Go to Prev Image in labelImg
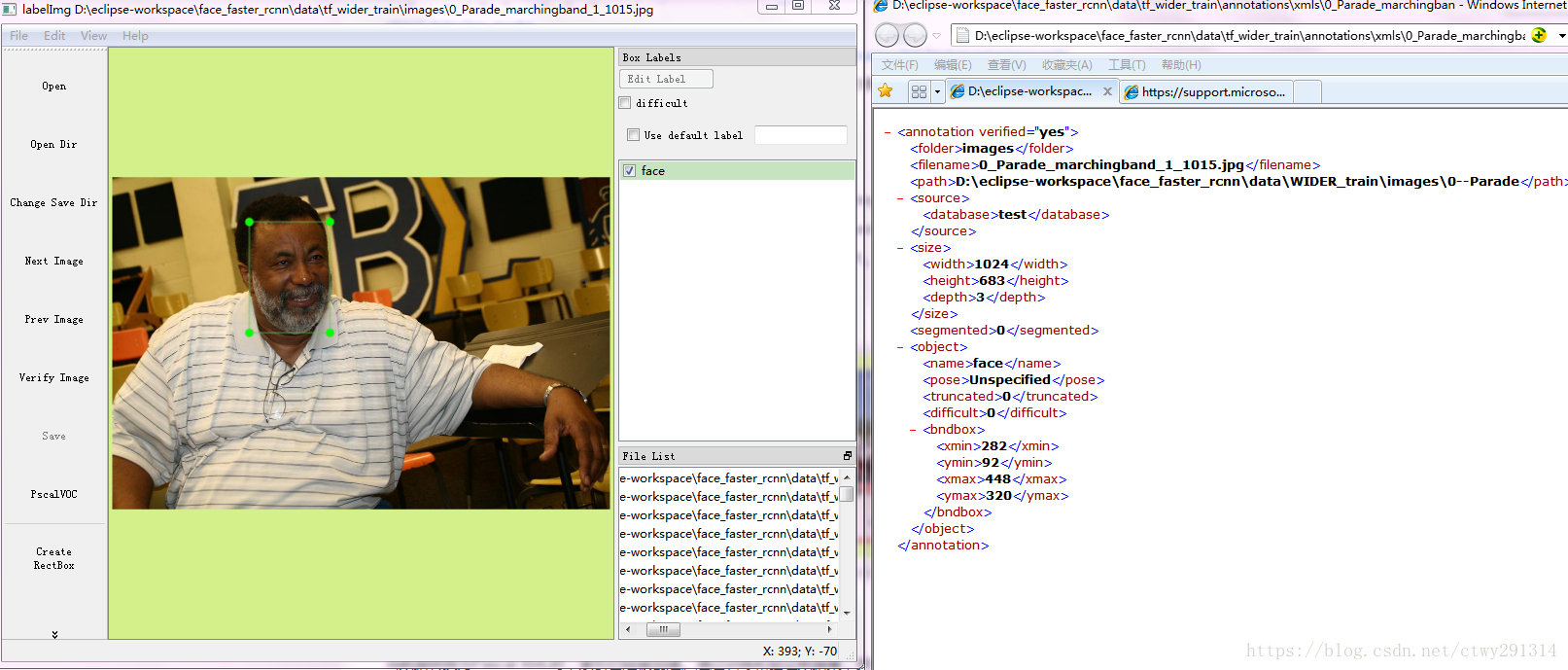The width and height of the screenshot is (1568, 670). (54, 320)
